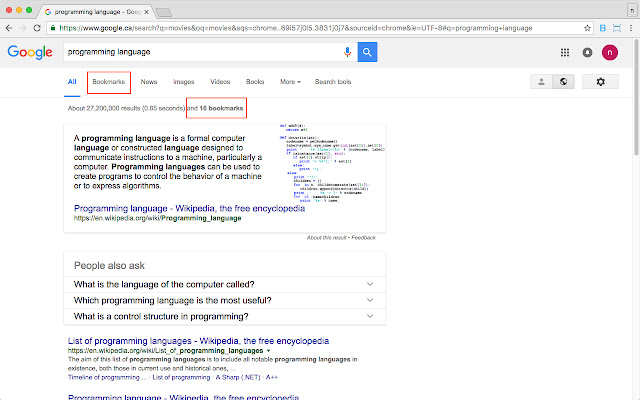Click the browser back arrow
This screenshot has width=640, height=400.
(x=9, y=28)
